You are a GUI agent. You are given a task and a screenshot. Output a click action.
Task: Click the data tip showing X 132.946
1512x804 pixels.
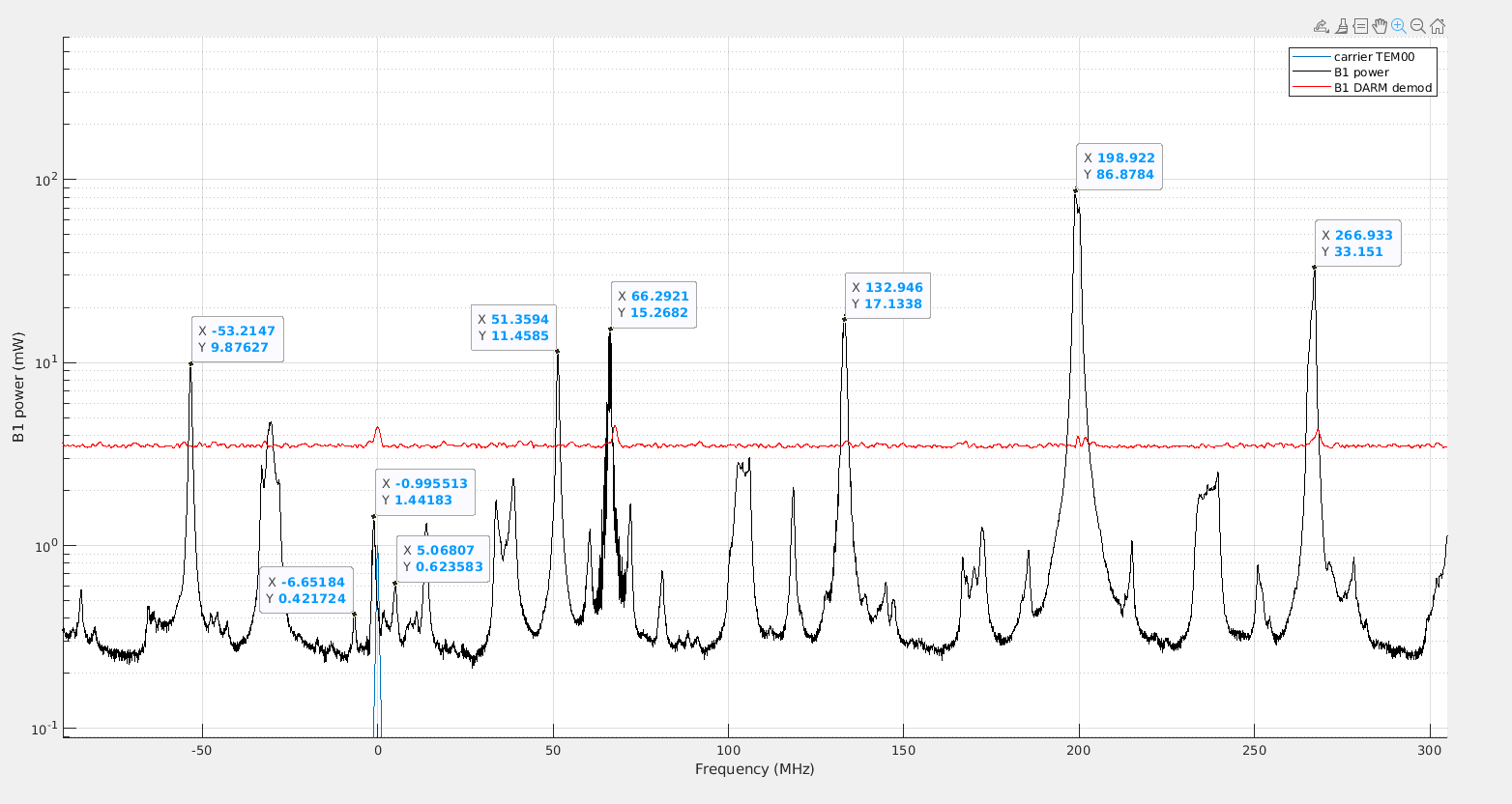click(x=887, y=296)
